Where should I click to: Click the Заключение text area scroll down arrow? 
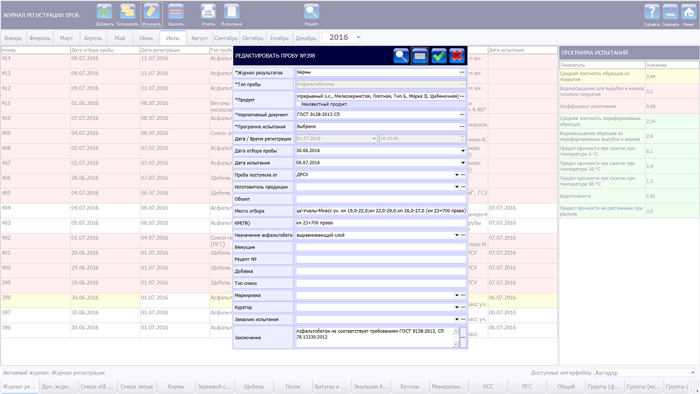point(456,344)
